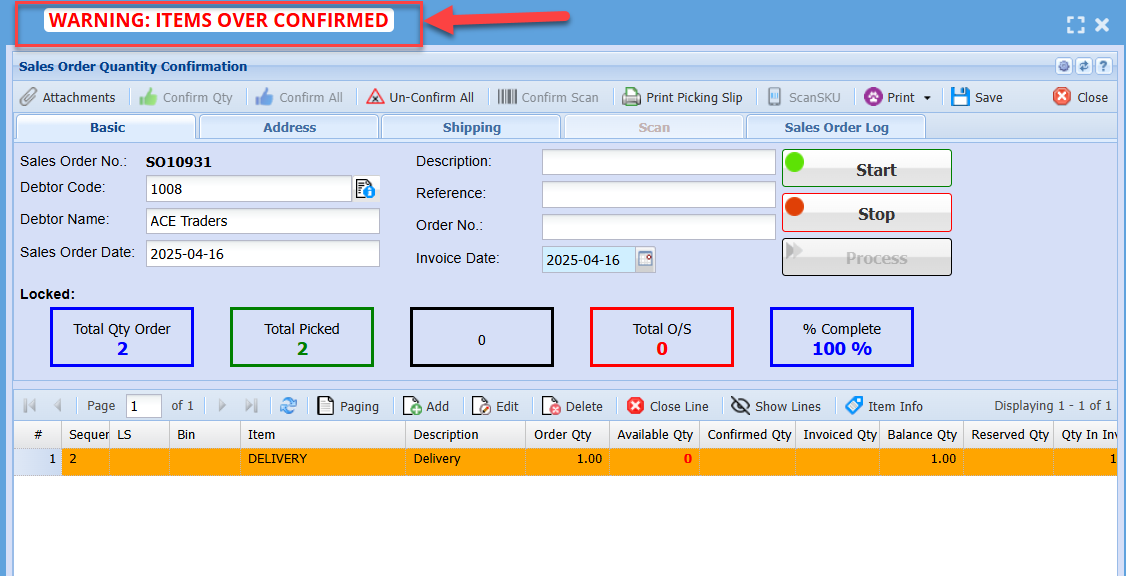Click Confirm All thumbs-up button
Image resolution: width=1126 pixels, height=576 pixels.
pos(298,97)
